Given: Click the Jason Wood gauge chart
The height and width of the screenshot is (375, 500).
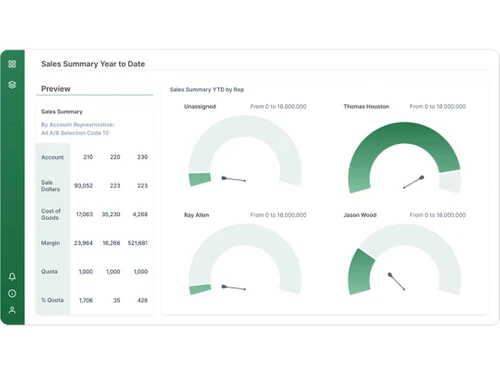Looking at the screenshot, I should click(x=404, y=260).
